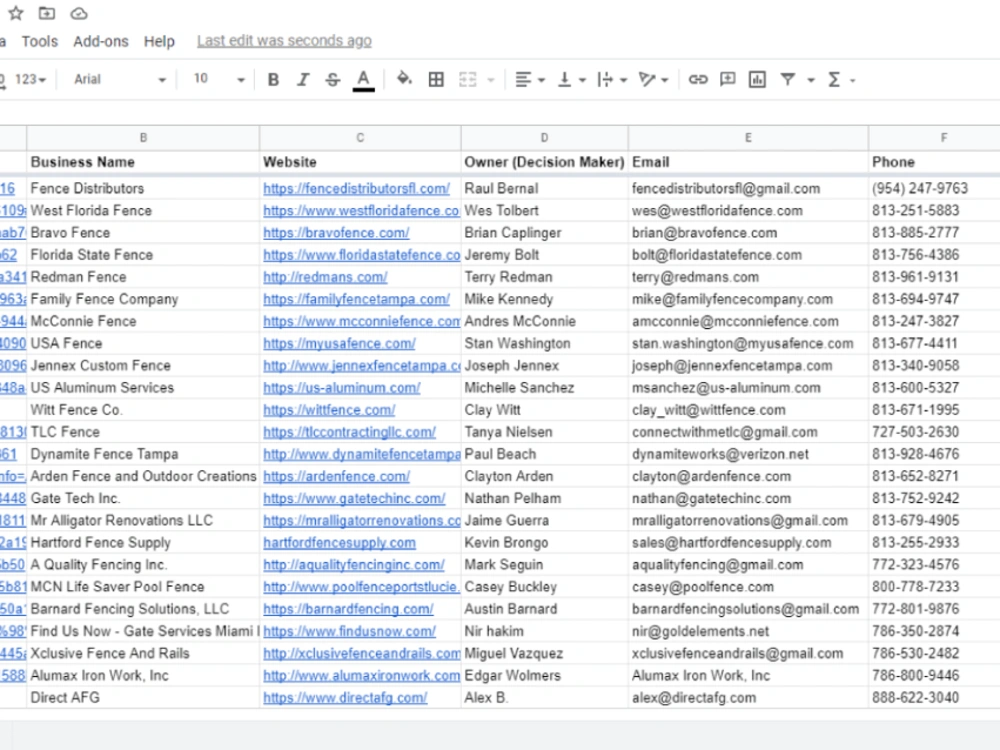Image resolution: width=1000 pixels, height=750 pixels.
Task: Open text wrapping options
Action: click(x=612, y=80)
